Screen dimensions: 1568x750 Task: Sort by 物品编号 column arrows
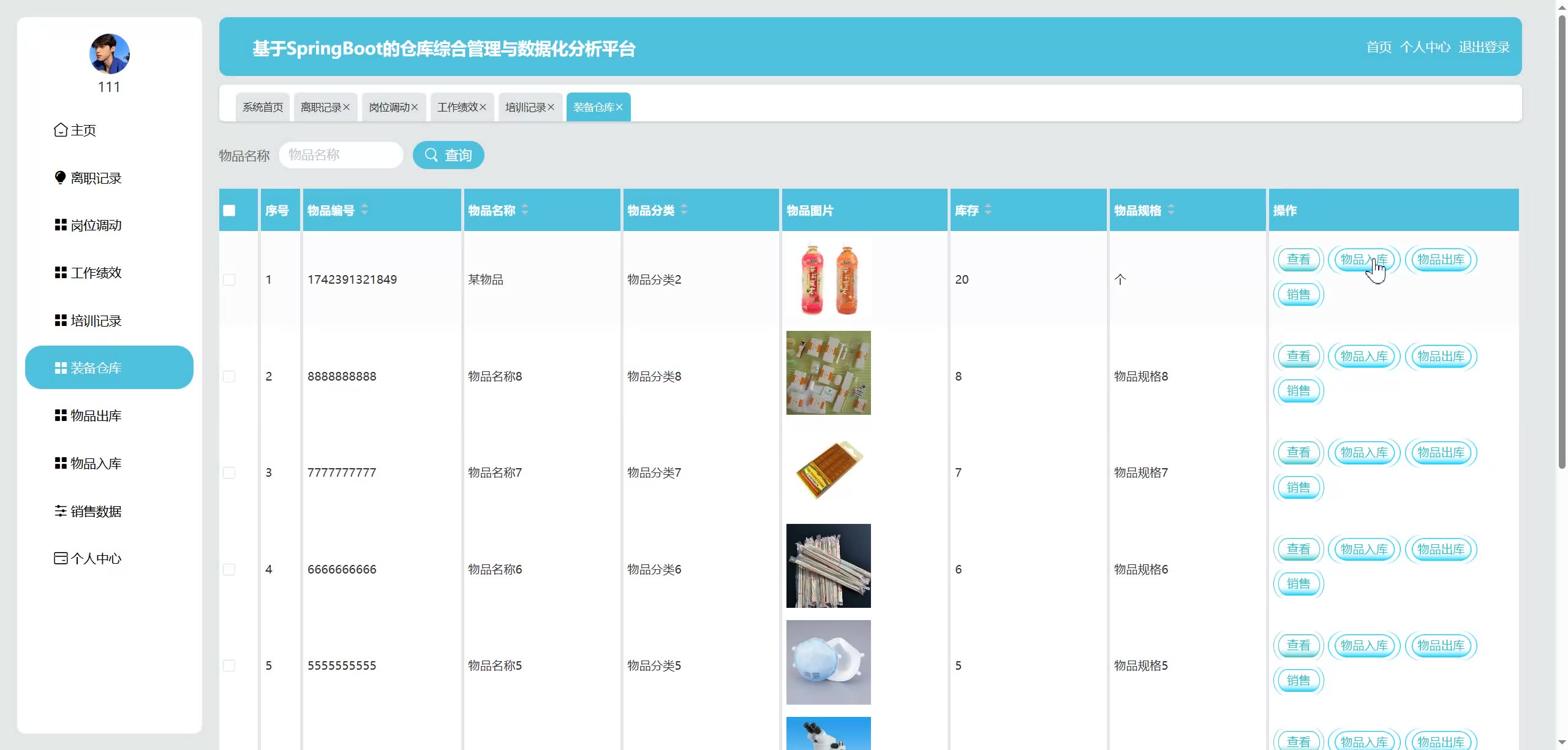coord(364,210)
